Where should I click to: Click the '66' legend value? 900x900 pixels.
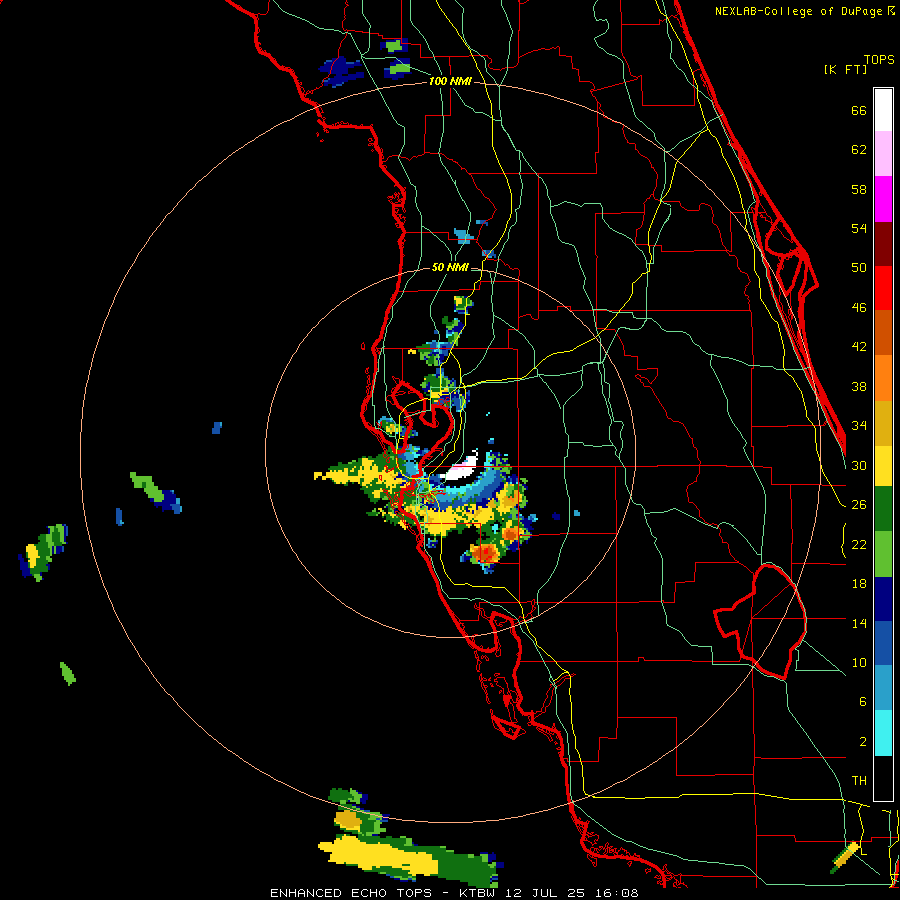859,111
